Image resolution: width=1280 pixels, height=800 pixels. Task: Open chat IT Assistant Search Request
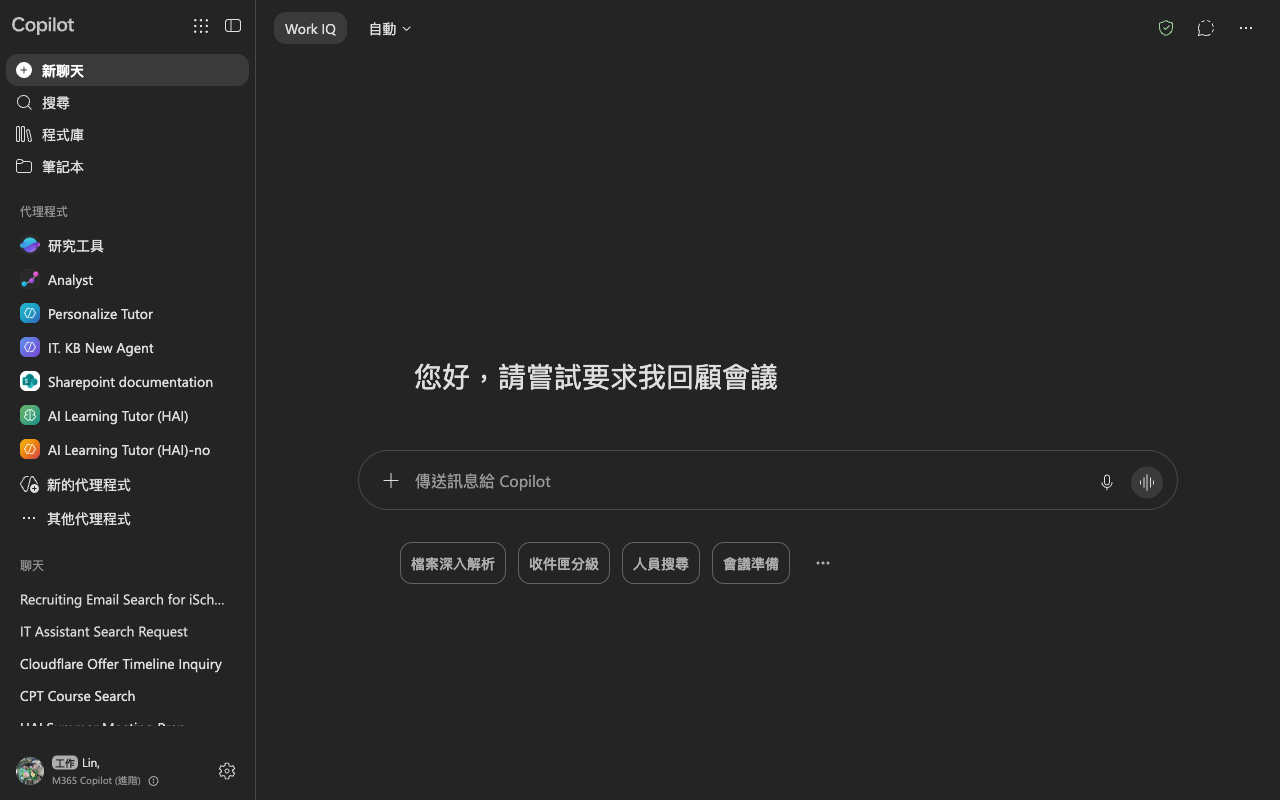point(127,632)
